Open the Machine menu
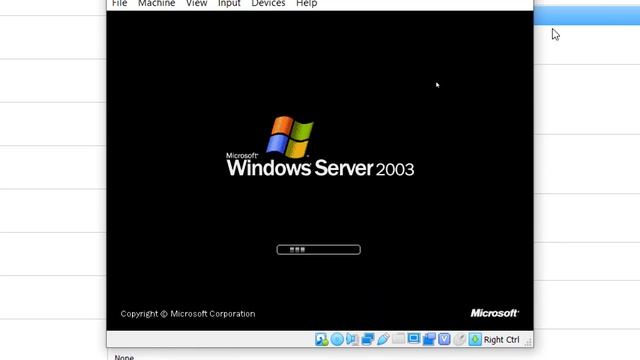Viewport: 640px width, 360px height. [156, 3]
